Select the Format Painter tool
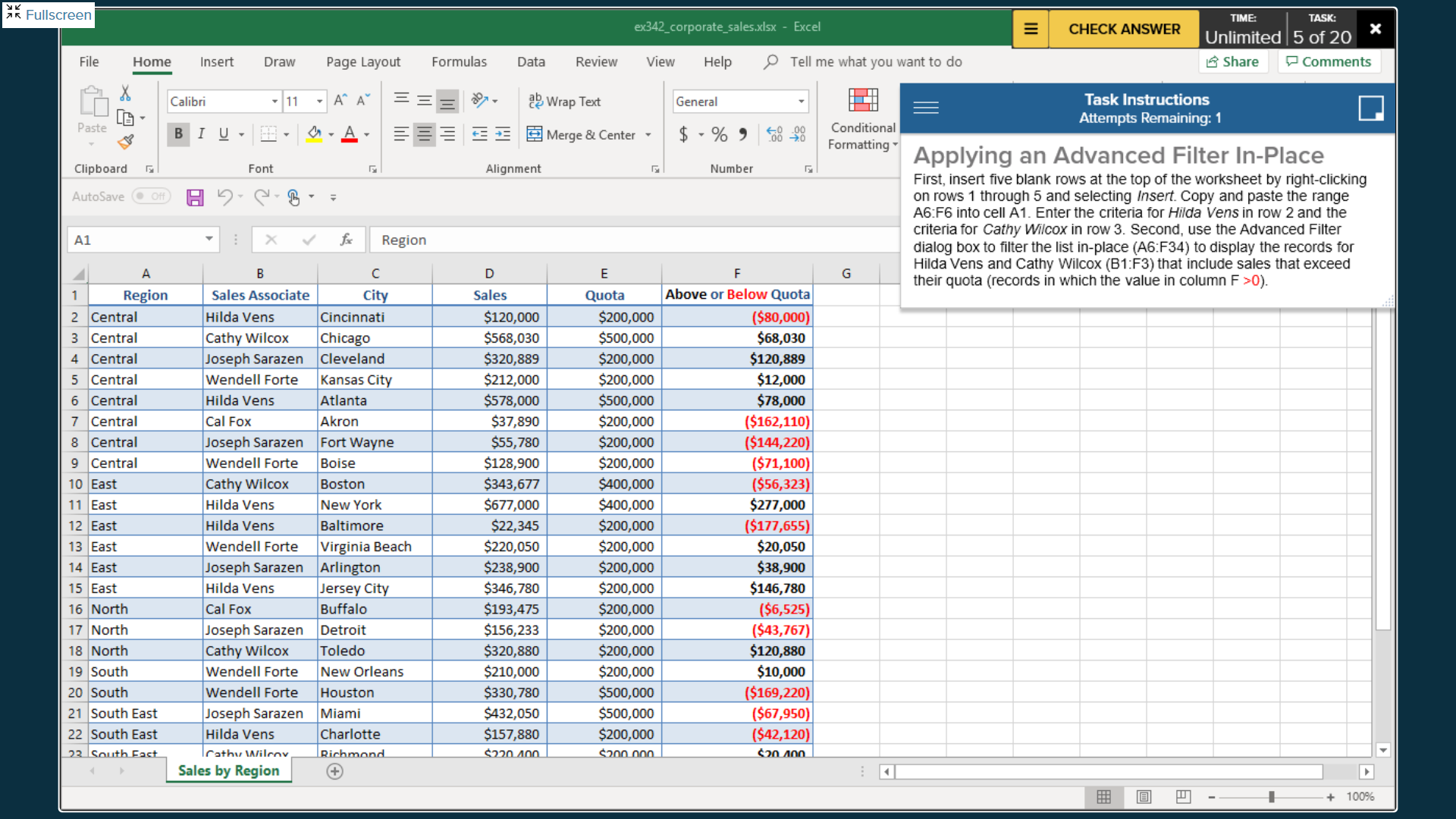The height and width of the screenshot is (819, 1456). pyautogui.click(x=126, y=142)
